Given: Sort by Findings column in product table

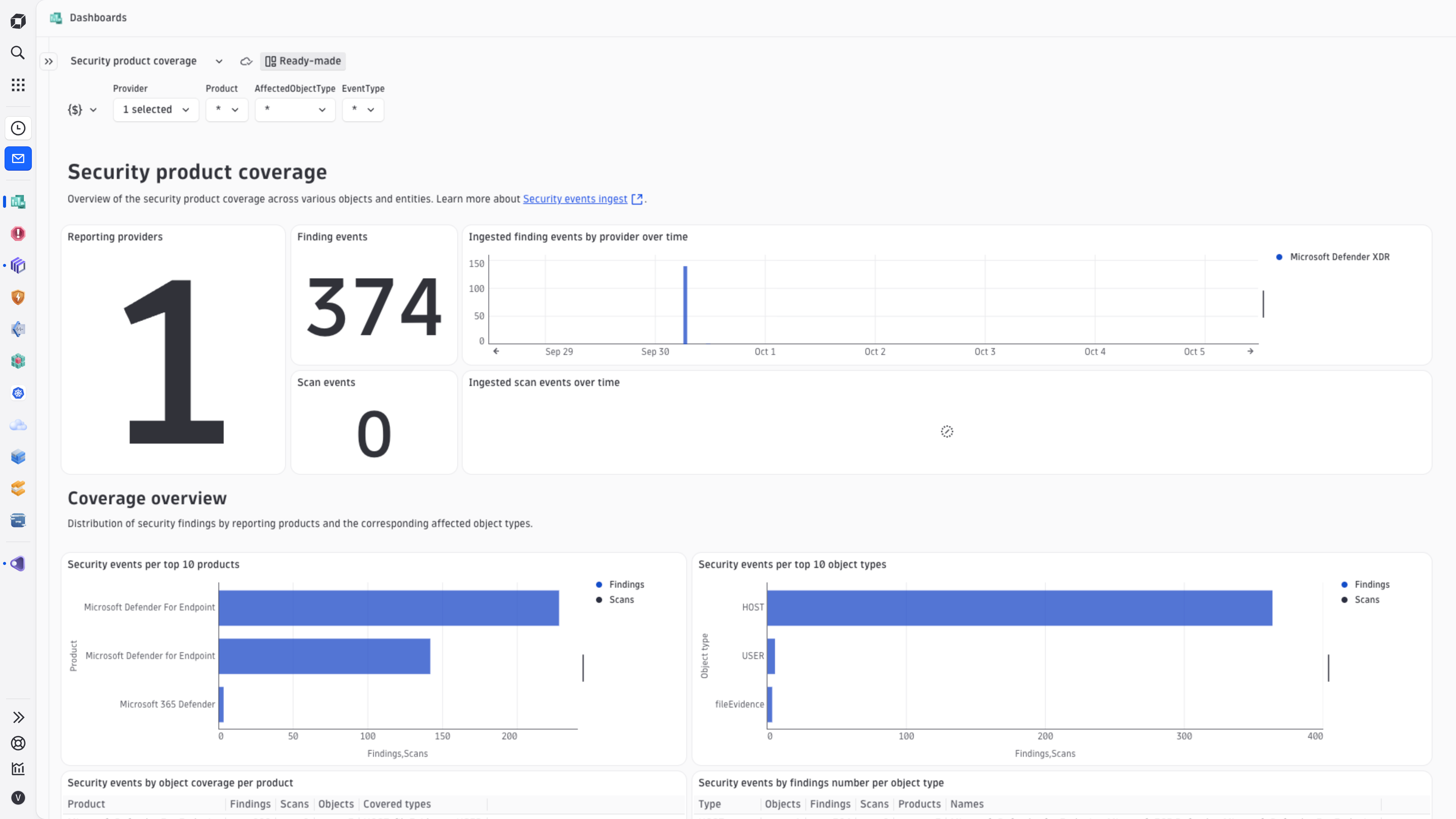Looking at the screenshot, I should (x=250, y=804).
